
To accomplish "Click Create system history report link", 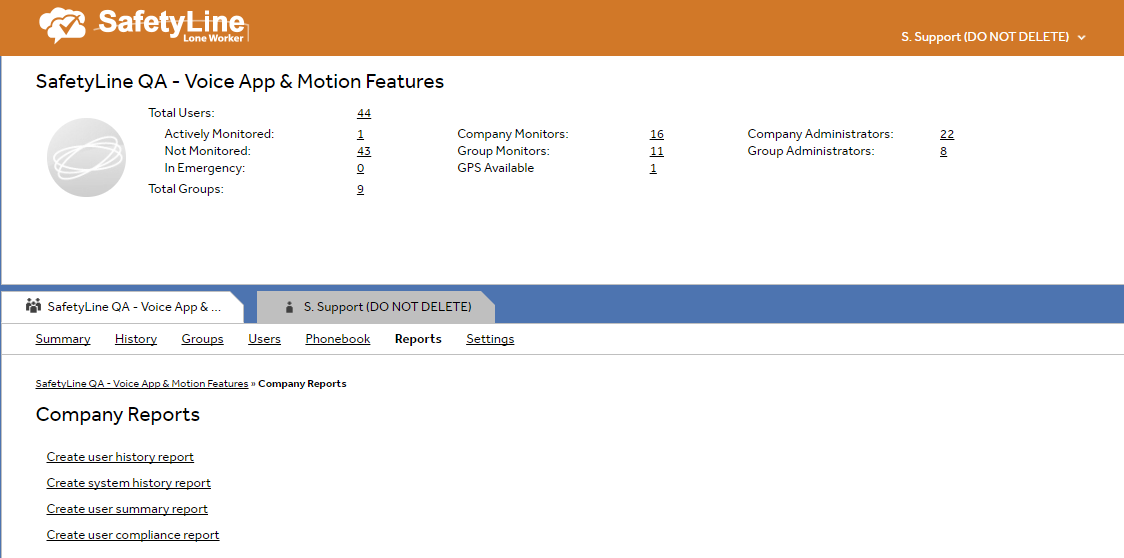I will (128, 483).
